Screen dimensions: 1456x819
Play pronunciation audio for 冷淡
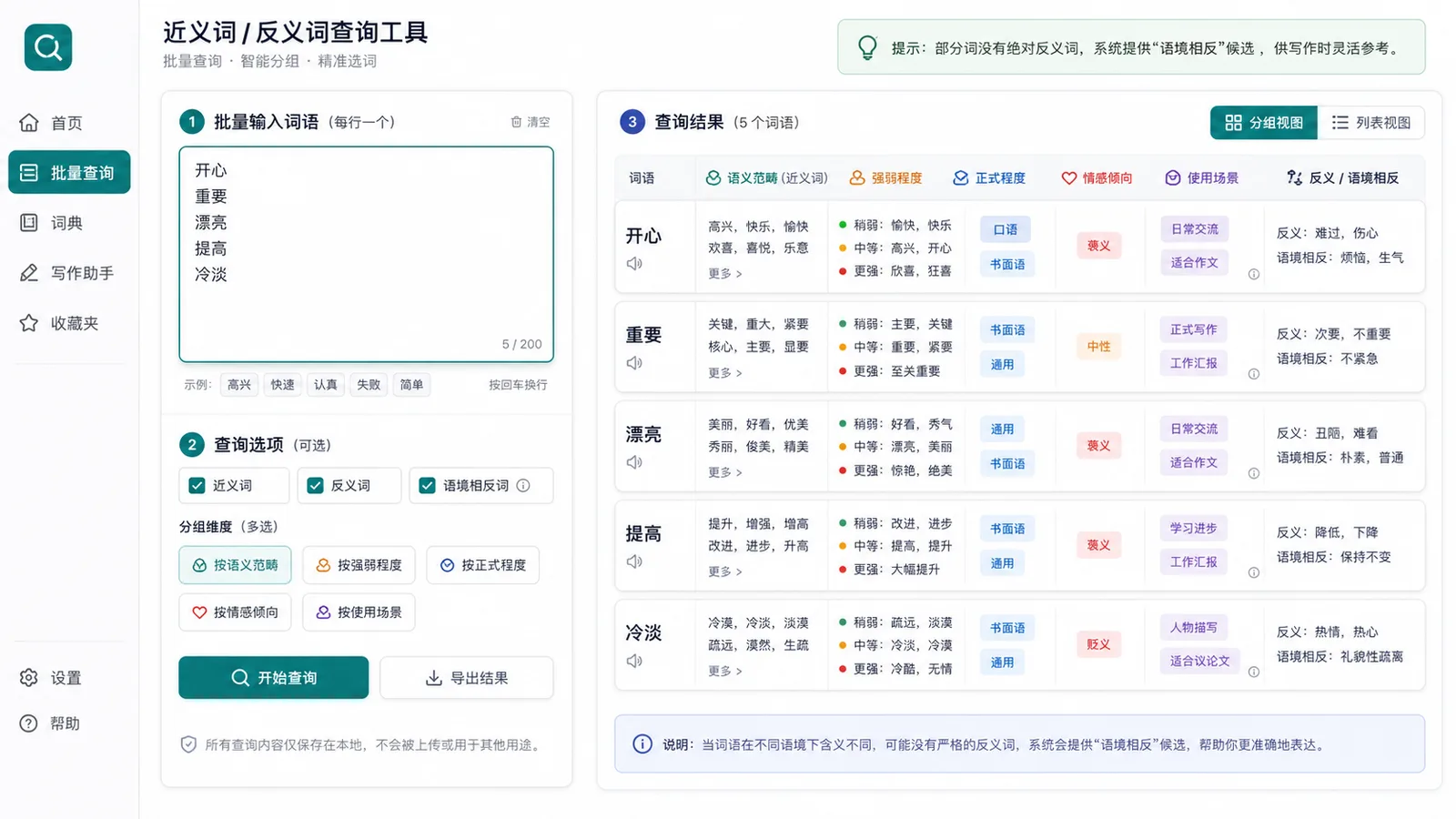pos(634,661)
